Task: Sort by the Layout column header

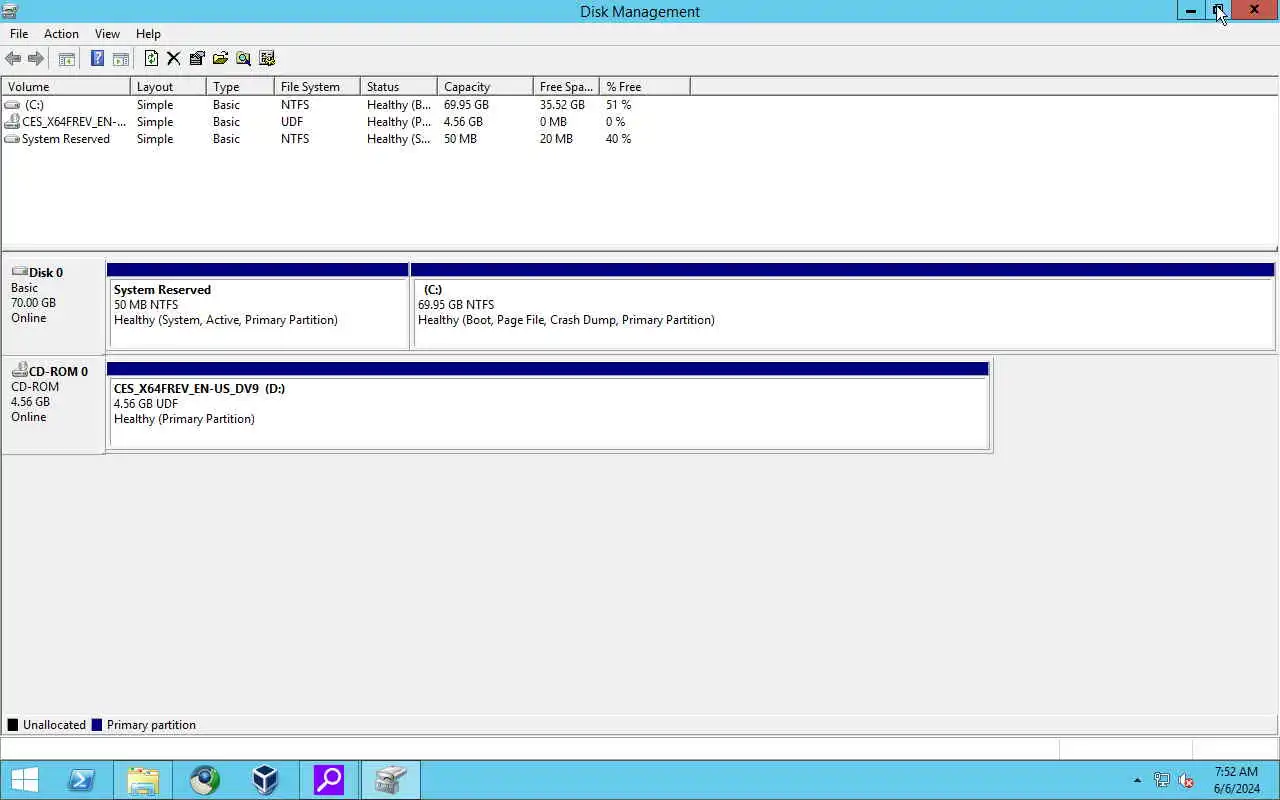Action: click(x=168, y=87)
